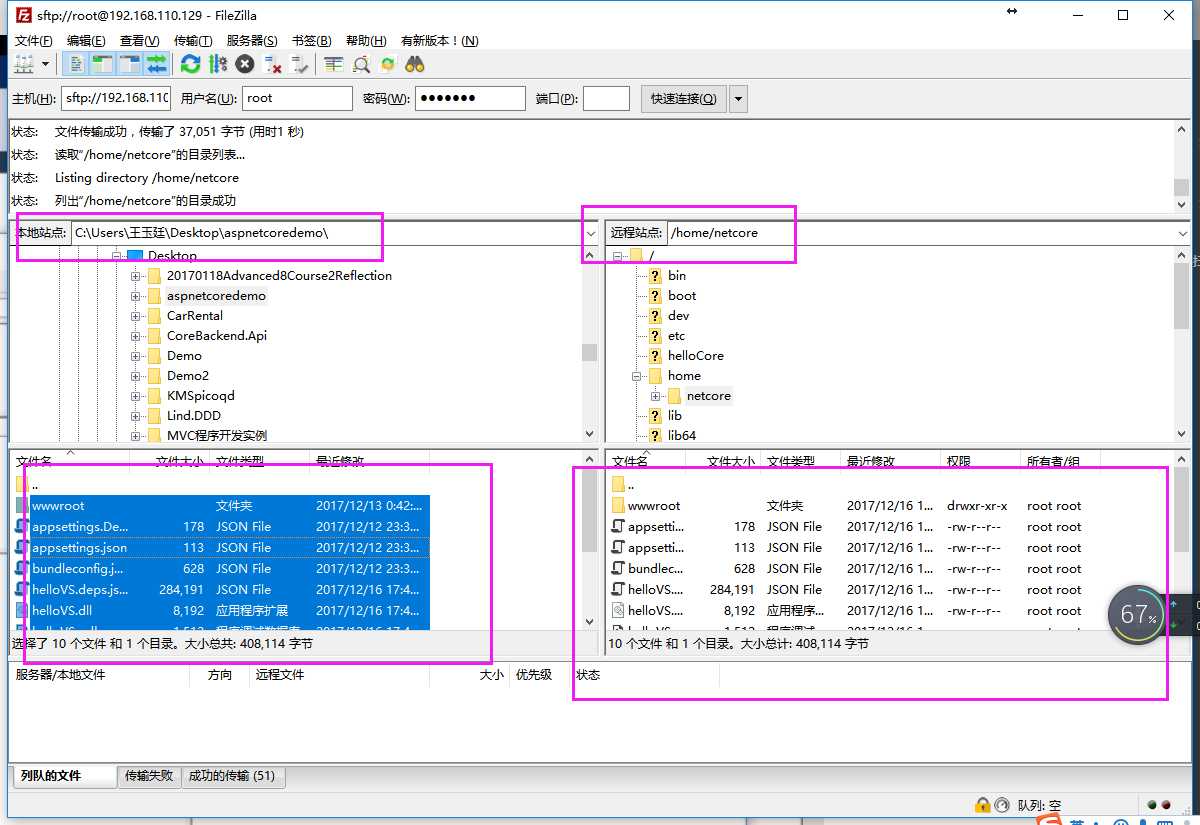Viewport: 1200px width, 825px height.
Task: Open the quick connect history dropdown
Action: [739, 98]
